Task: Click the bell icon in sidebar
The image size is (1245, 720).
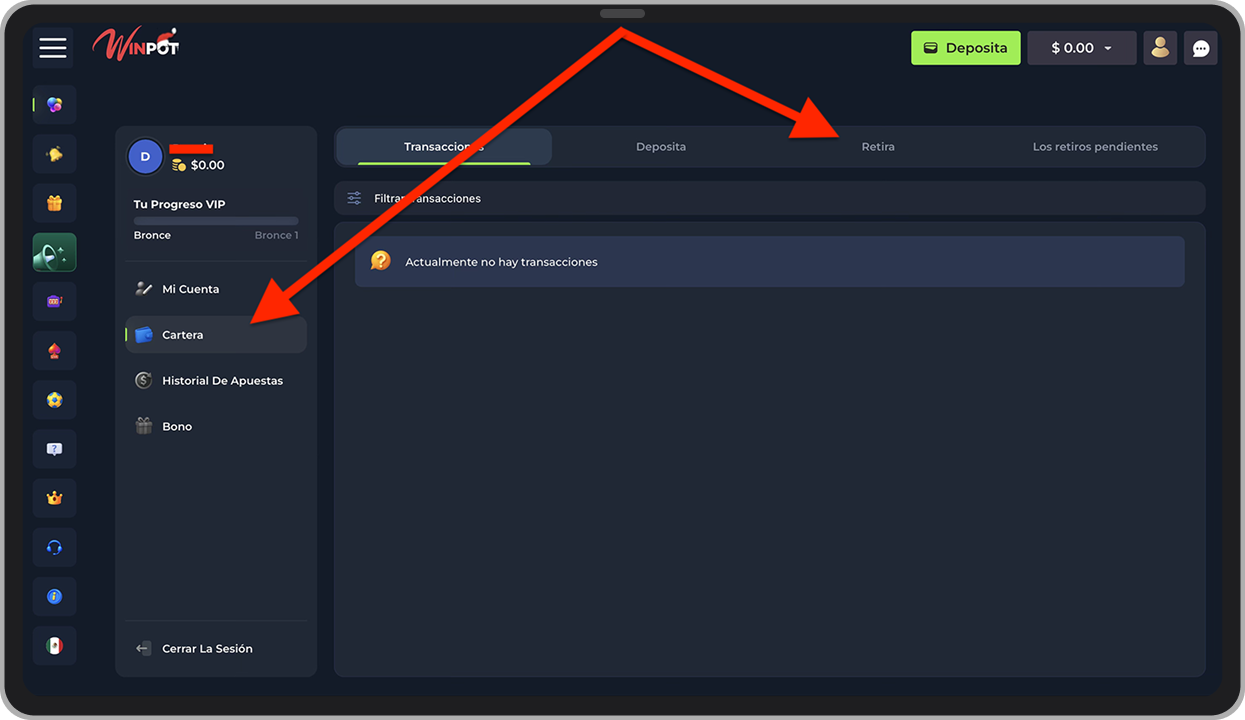Action: [x=55, y=154]
